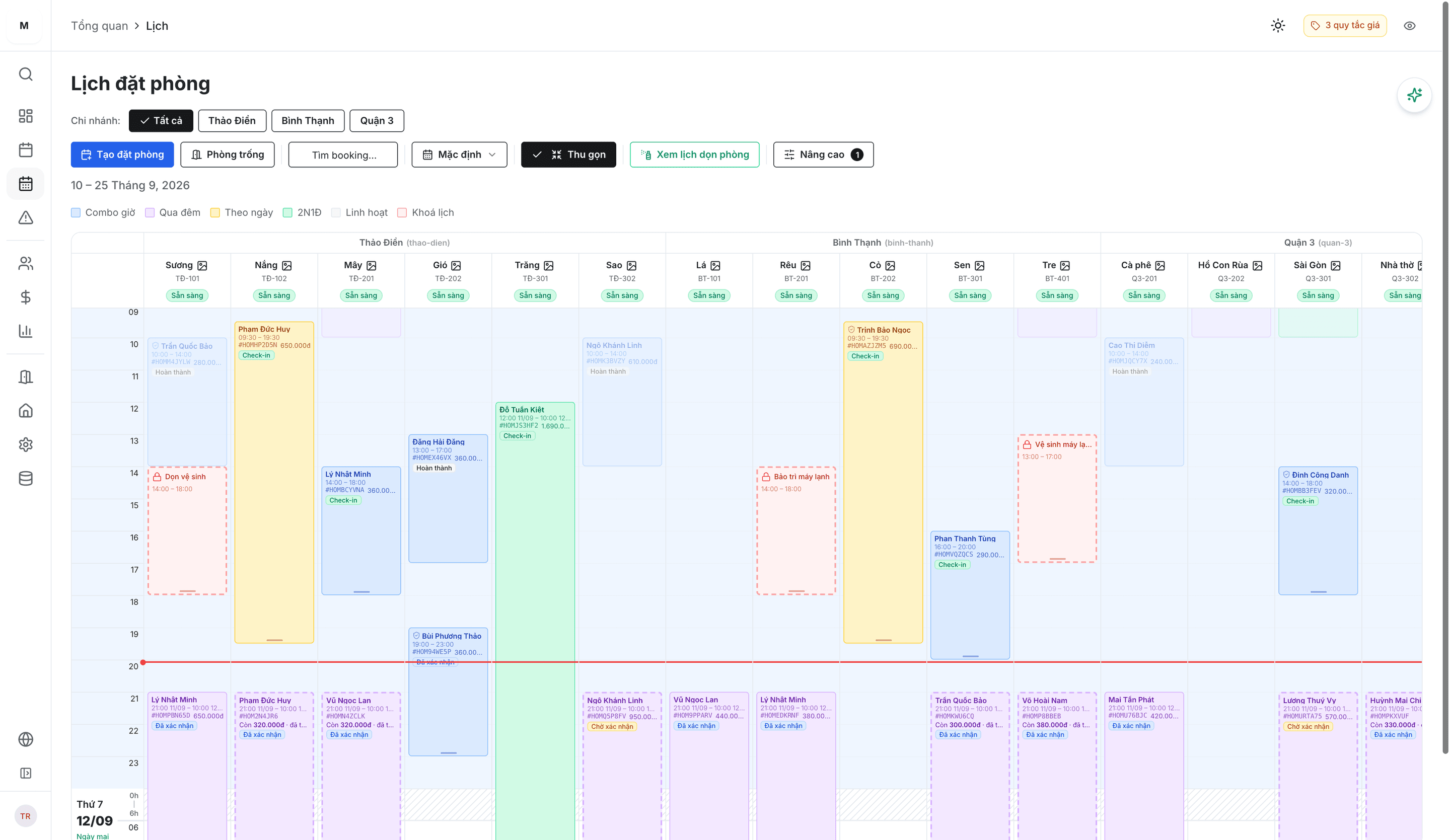Viewport: 1450px width, 840px height.
Task: Open the customers people icon in sidebar
Action: 25,263
